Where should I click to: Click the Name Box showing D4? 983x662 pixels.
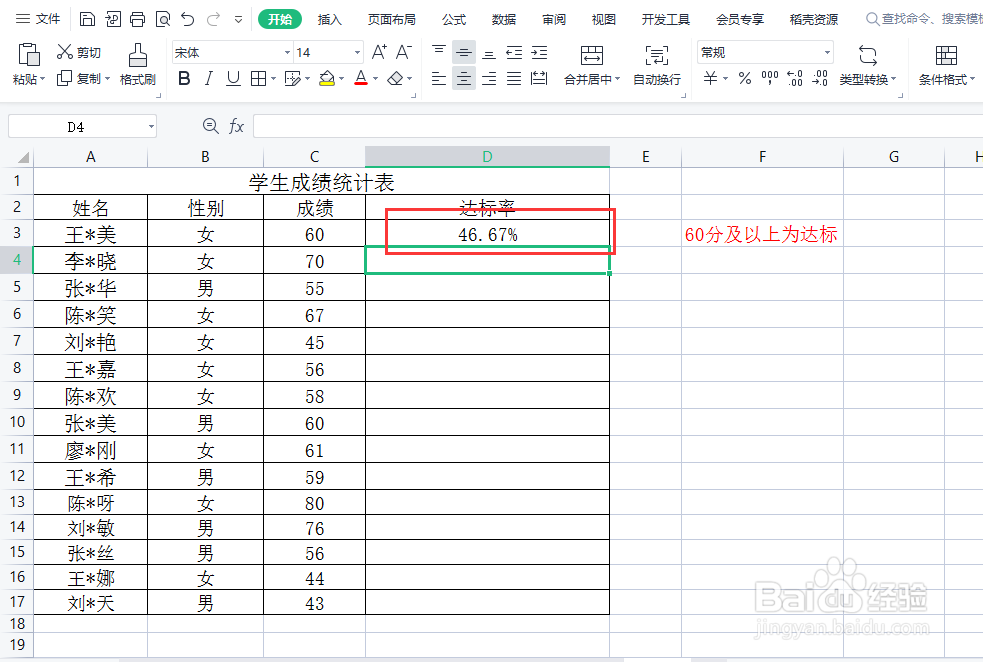click(x=75, y=126)
